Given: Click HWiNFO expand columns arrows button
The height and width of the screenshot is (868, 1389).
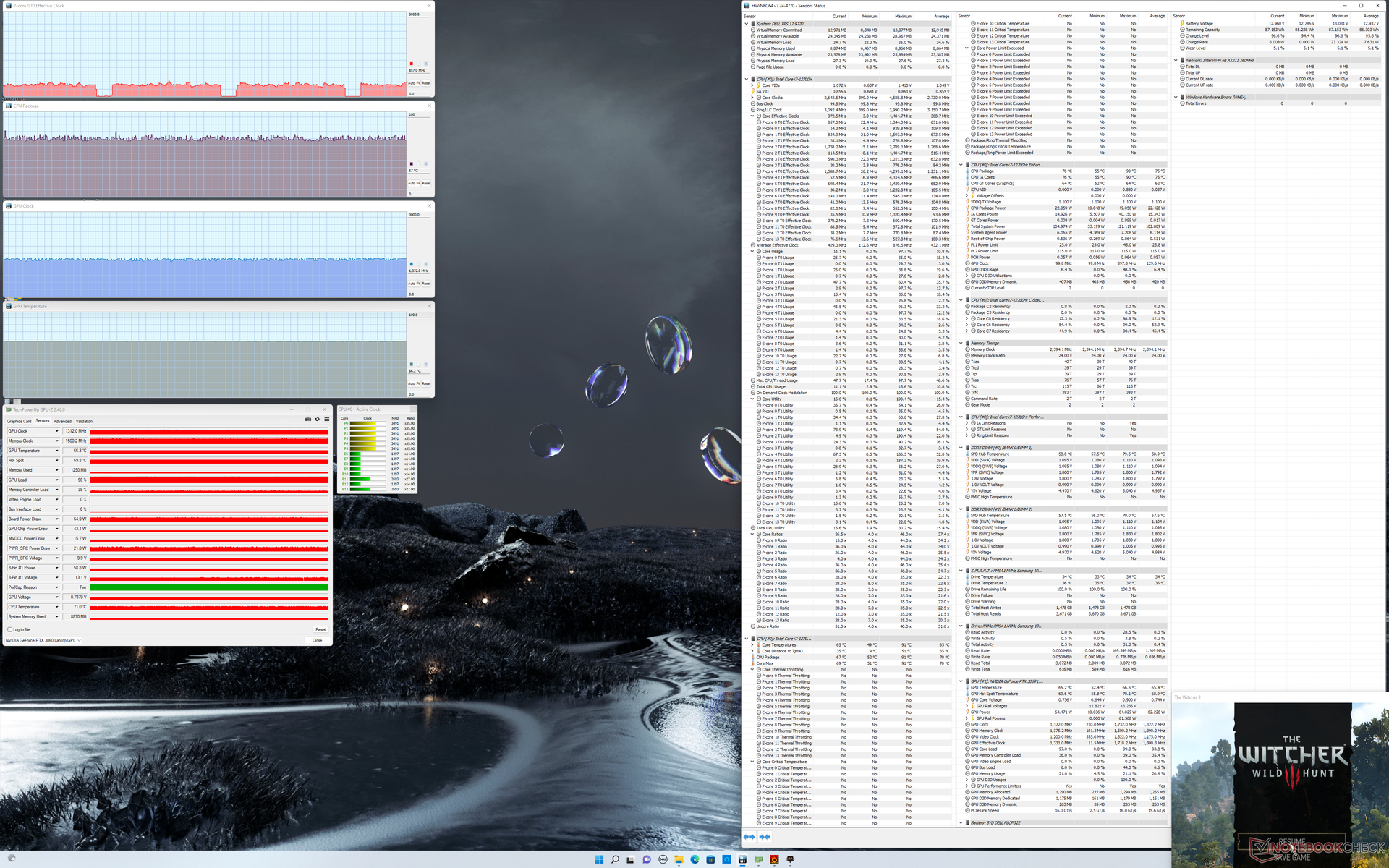Looking at the screenshot, I should click(749, 837).
